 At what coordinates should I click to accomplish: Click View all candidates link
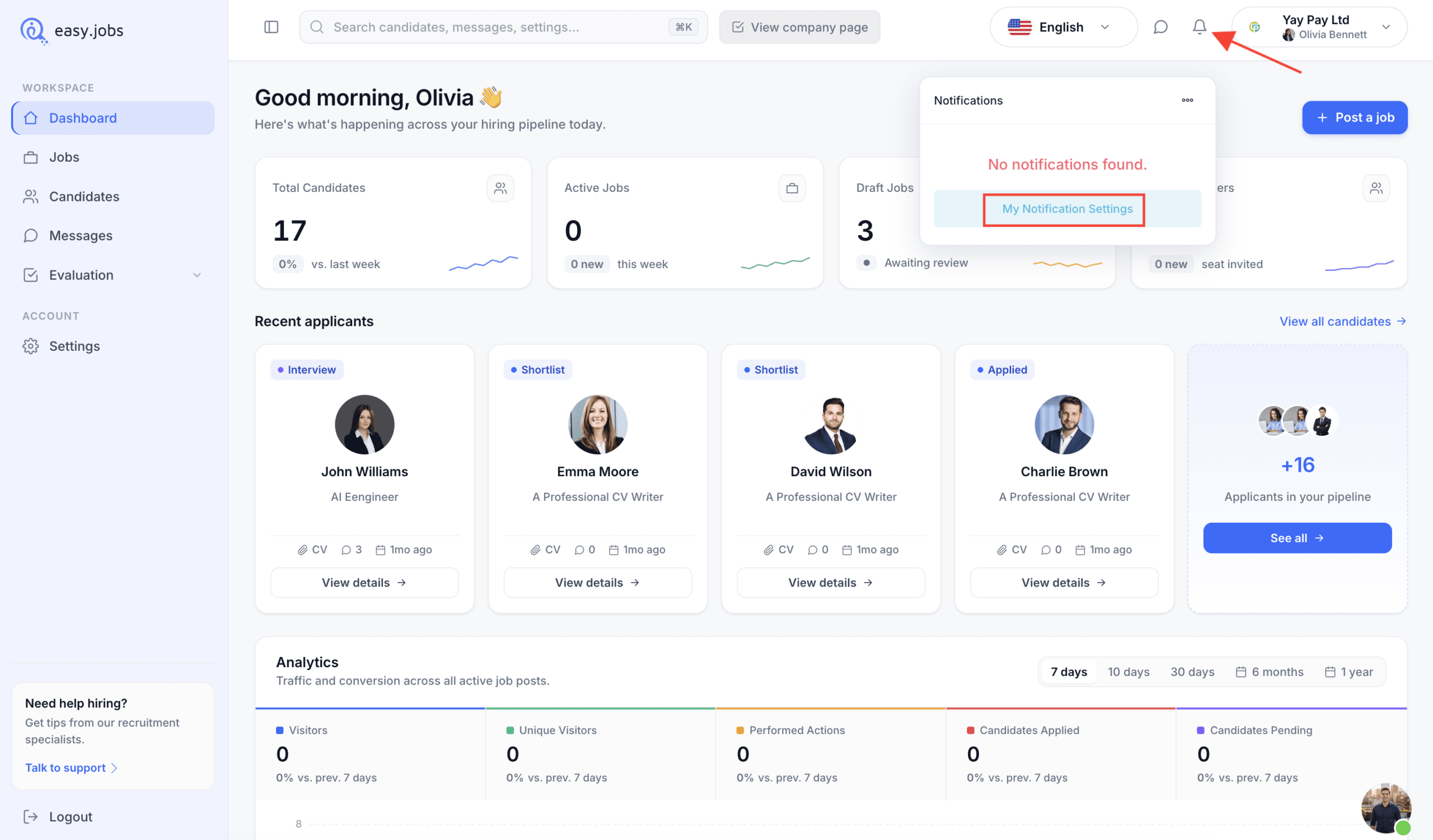1342,321
